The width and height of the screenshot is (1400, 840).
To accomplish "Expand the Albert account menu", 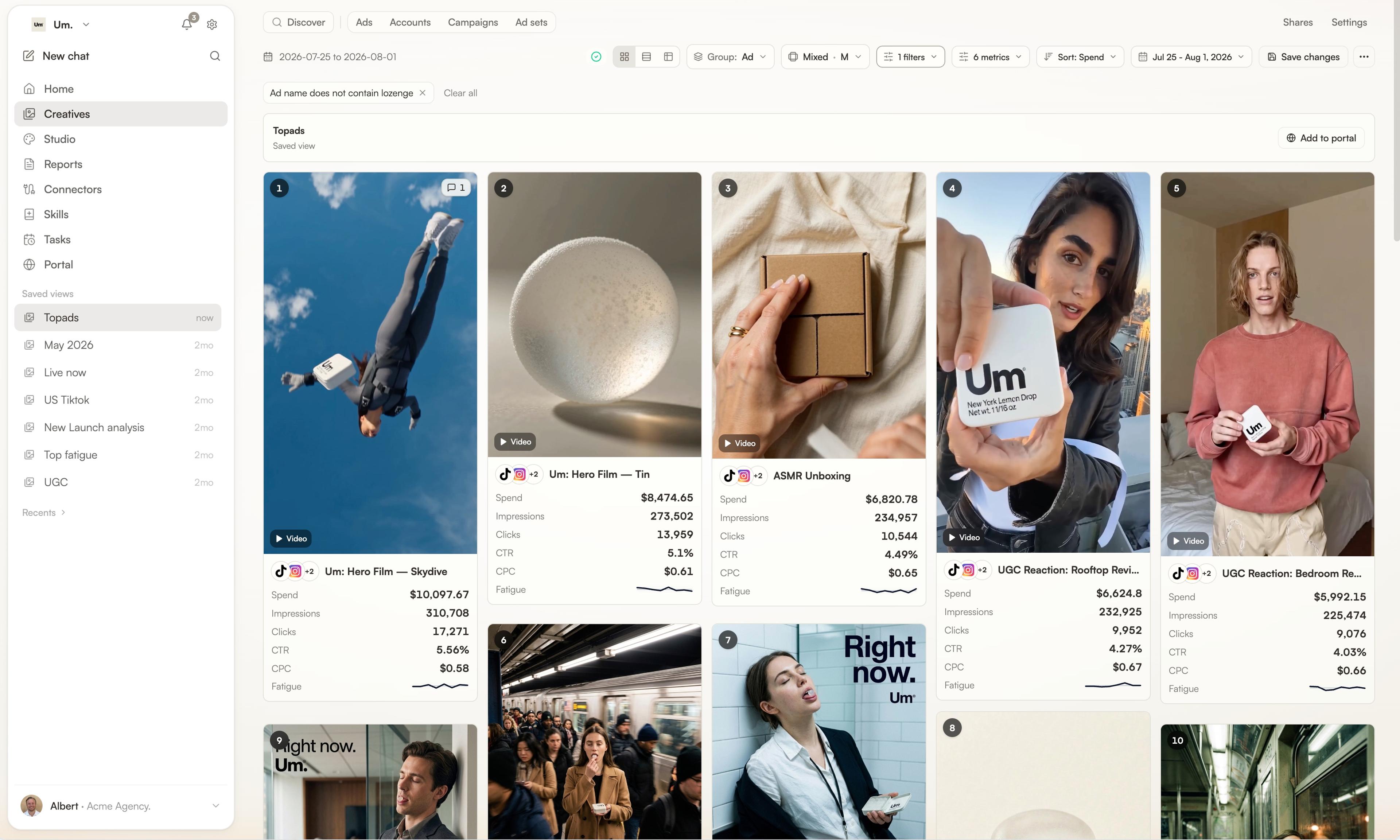I will 121,805.
